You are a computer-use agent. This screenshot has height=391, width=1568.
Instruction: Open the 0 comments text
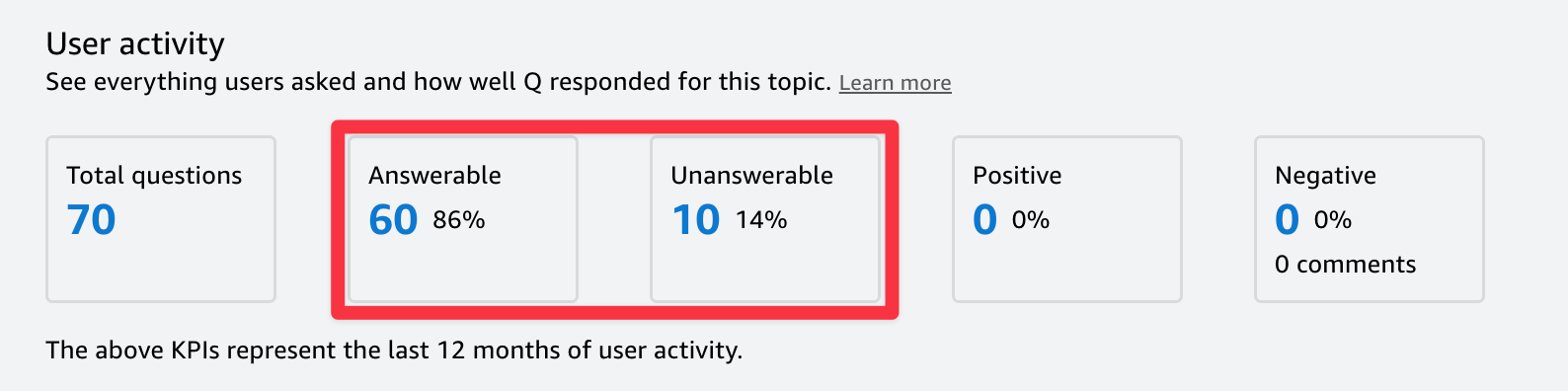[1345, 265]
